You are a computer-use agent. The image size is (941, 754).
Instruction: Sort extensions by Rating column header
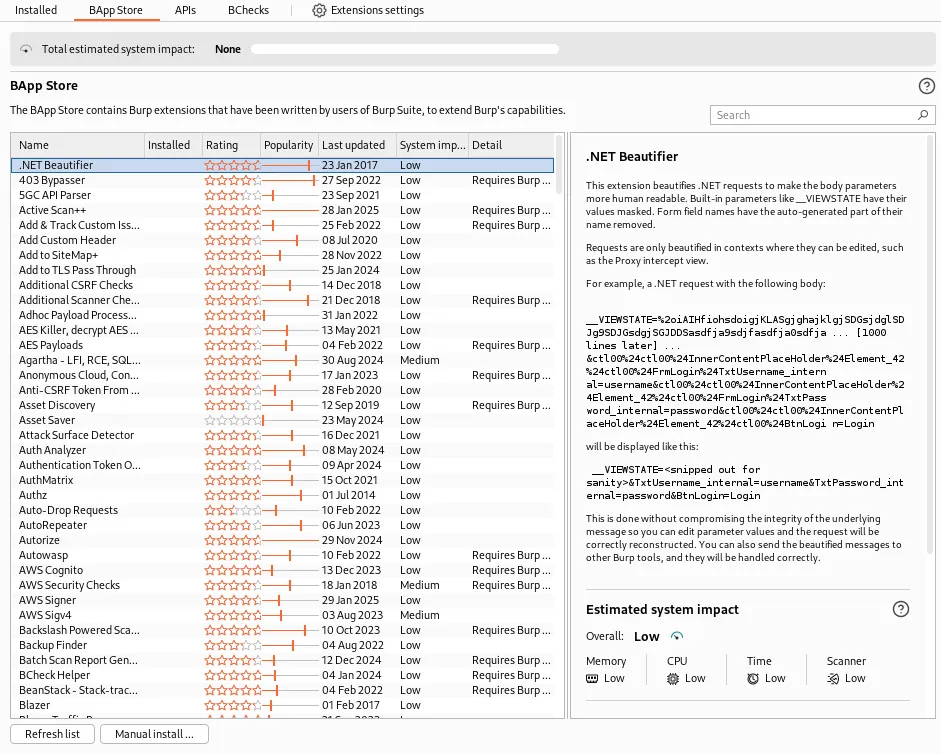pos(231,145)
